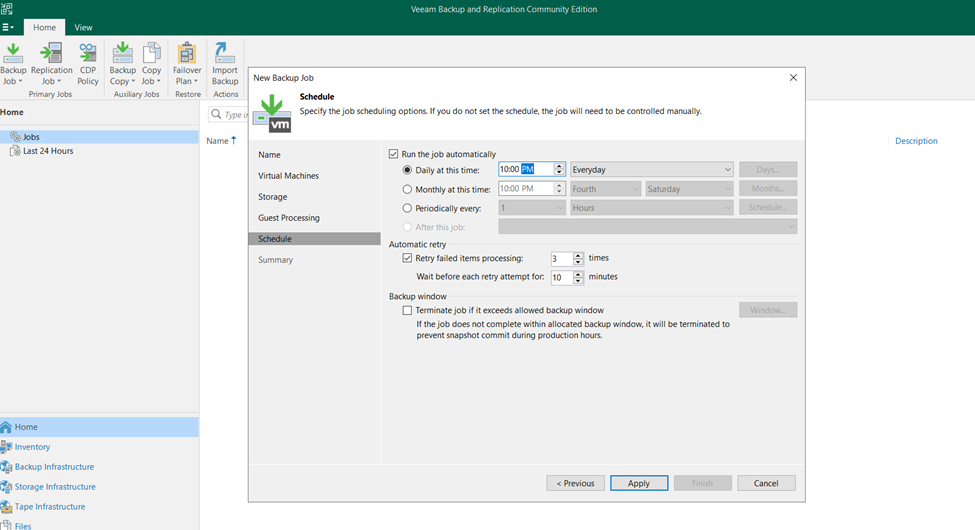Viewport: 975px width, 530px height.
Task: Click the Apply button
Action: pos(639,483)
